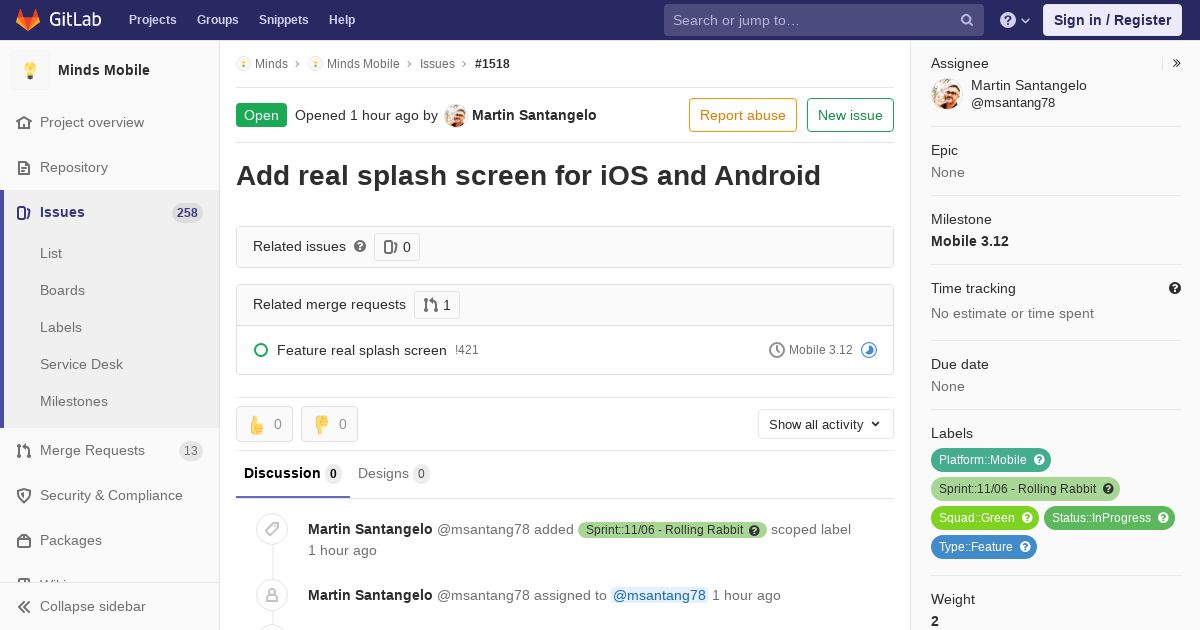Open Service Desk in sidebar
The width and height of the screenshot is (1200, 630).
coord(81,364)
